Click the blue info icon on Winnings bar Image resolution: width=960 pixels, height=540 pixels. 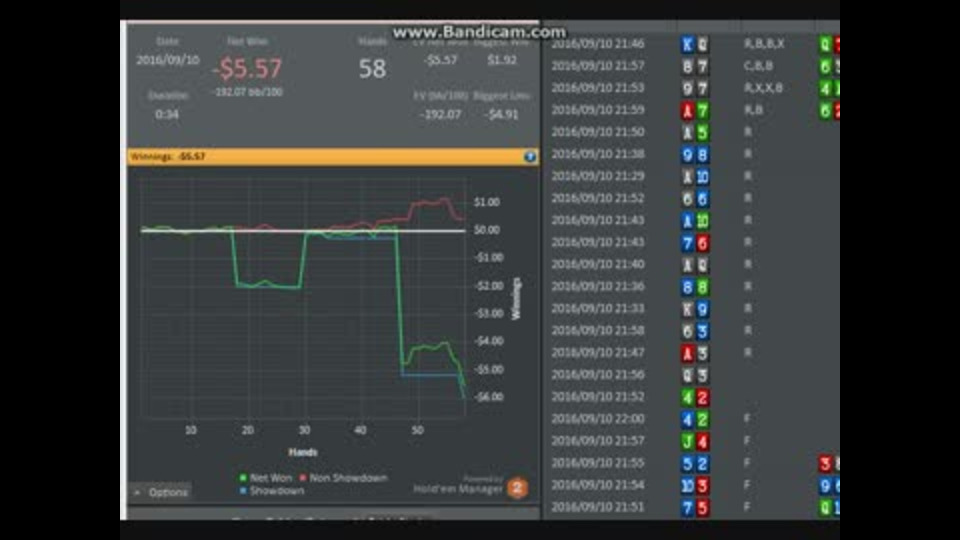[x=530, y=157]
